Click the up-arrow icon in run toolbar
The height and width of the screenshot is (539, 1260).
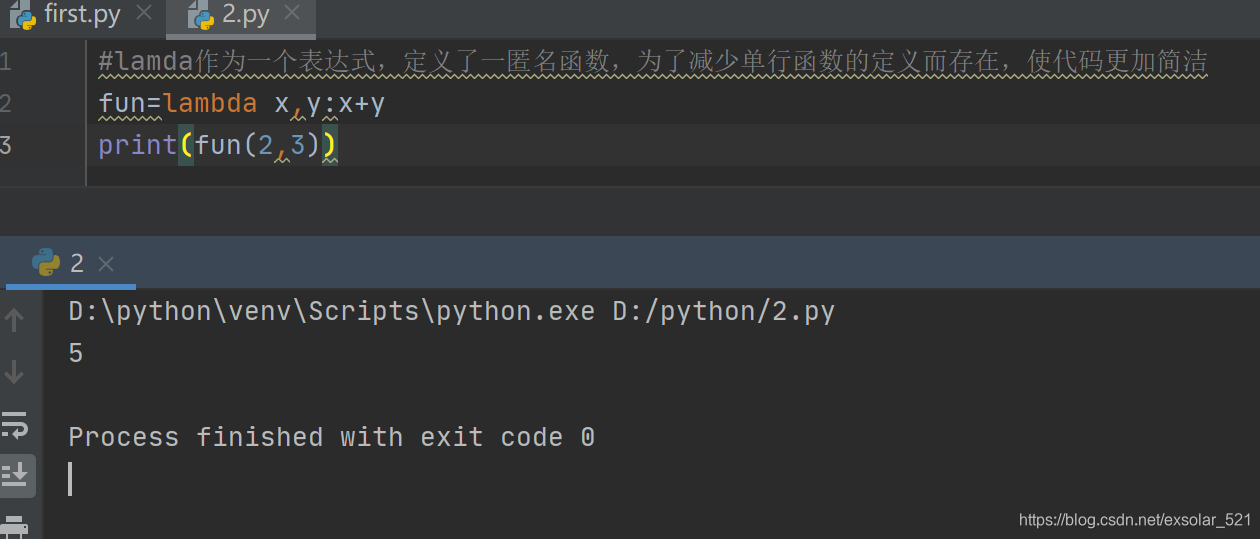click(15, 320)
